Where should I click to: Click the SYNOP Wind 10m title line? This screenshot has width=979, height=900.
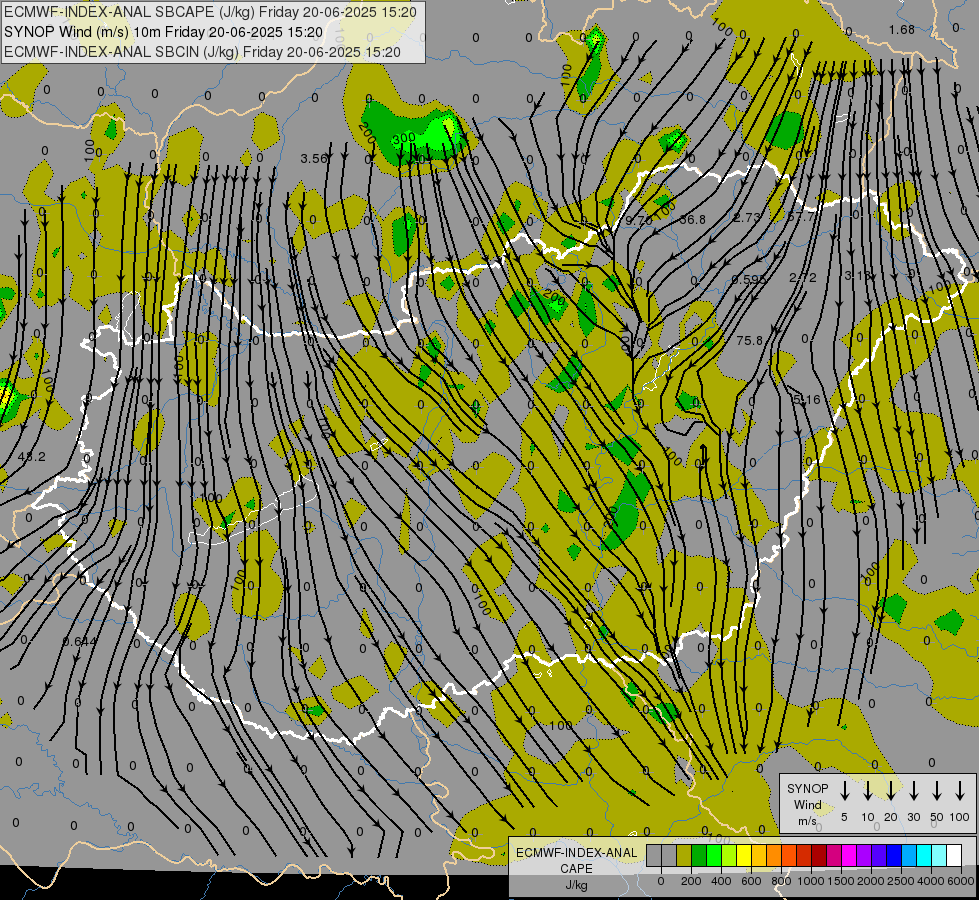click(x=163, y=32)
